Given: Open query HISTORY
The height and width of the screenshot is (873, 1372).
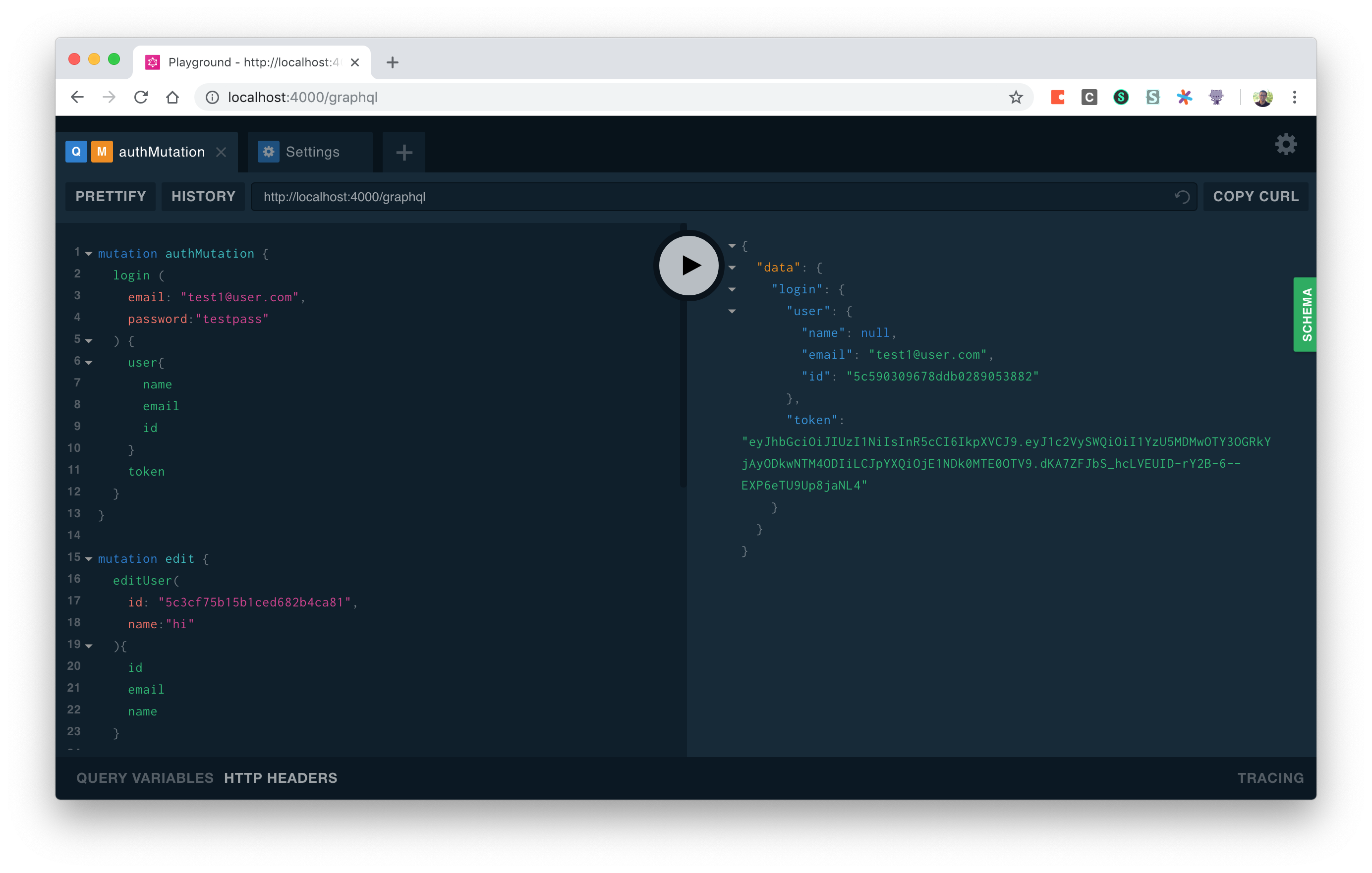Looking at the screenshot, I should [203, 197].
